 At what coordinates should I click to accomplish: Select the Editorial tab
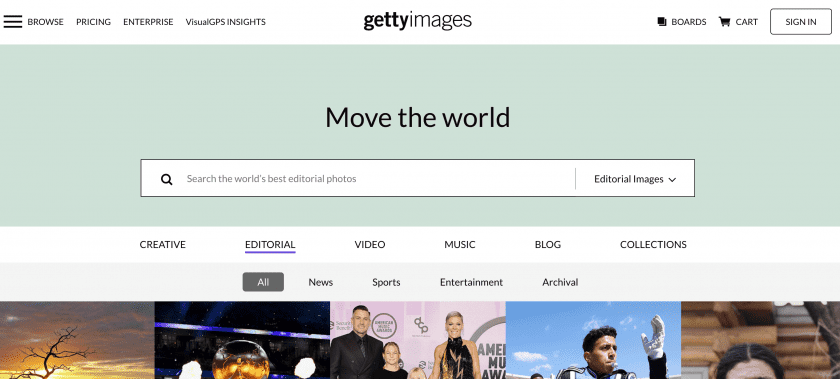[270, 244]
